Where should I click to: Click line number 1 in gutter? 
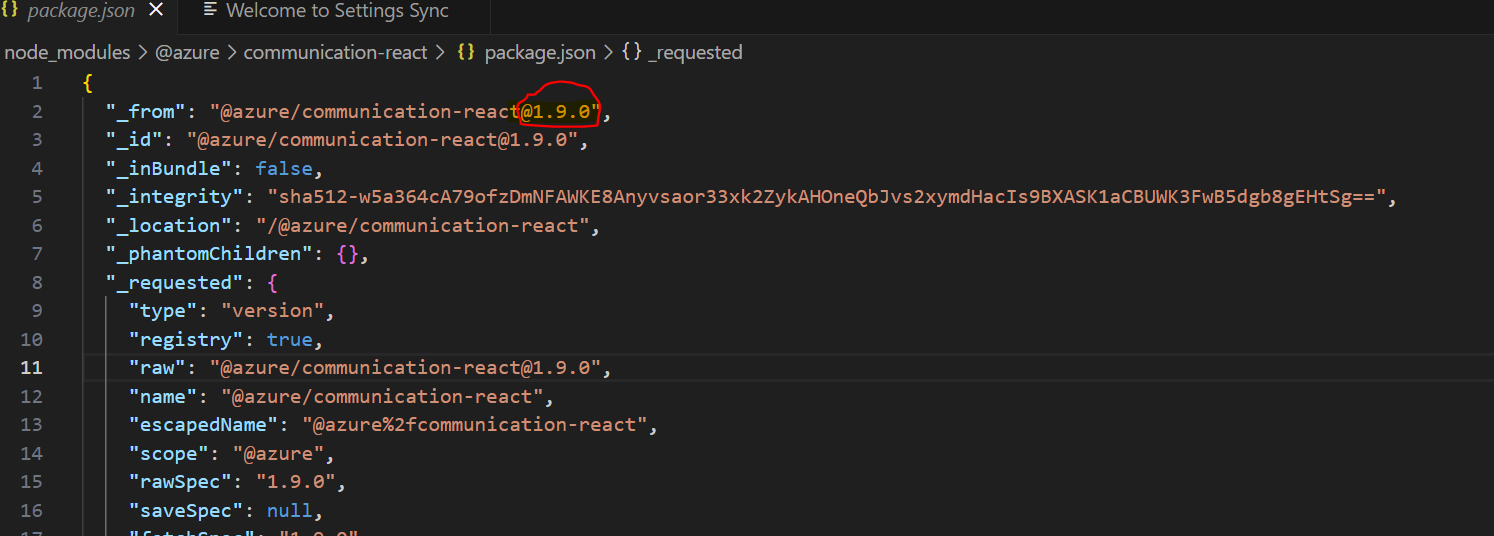[37, 83]
